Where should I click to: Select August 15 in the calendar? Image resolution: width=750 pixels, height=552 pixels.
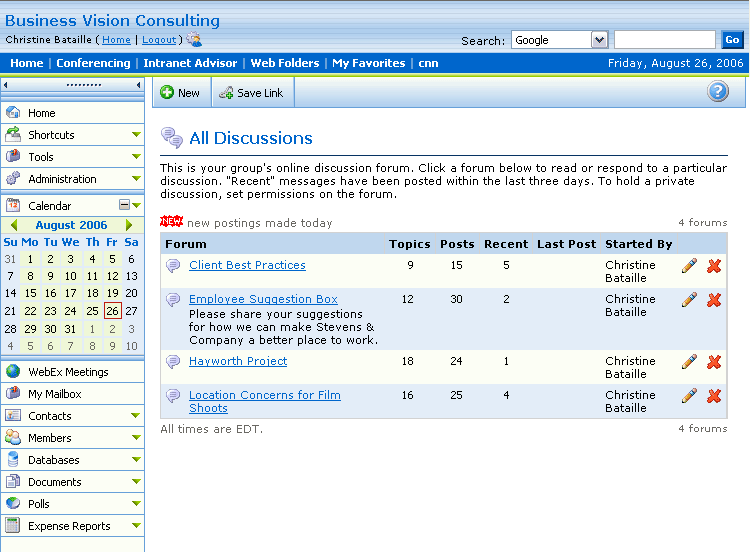(30, 293)
